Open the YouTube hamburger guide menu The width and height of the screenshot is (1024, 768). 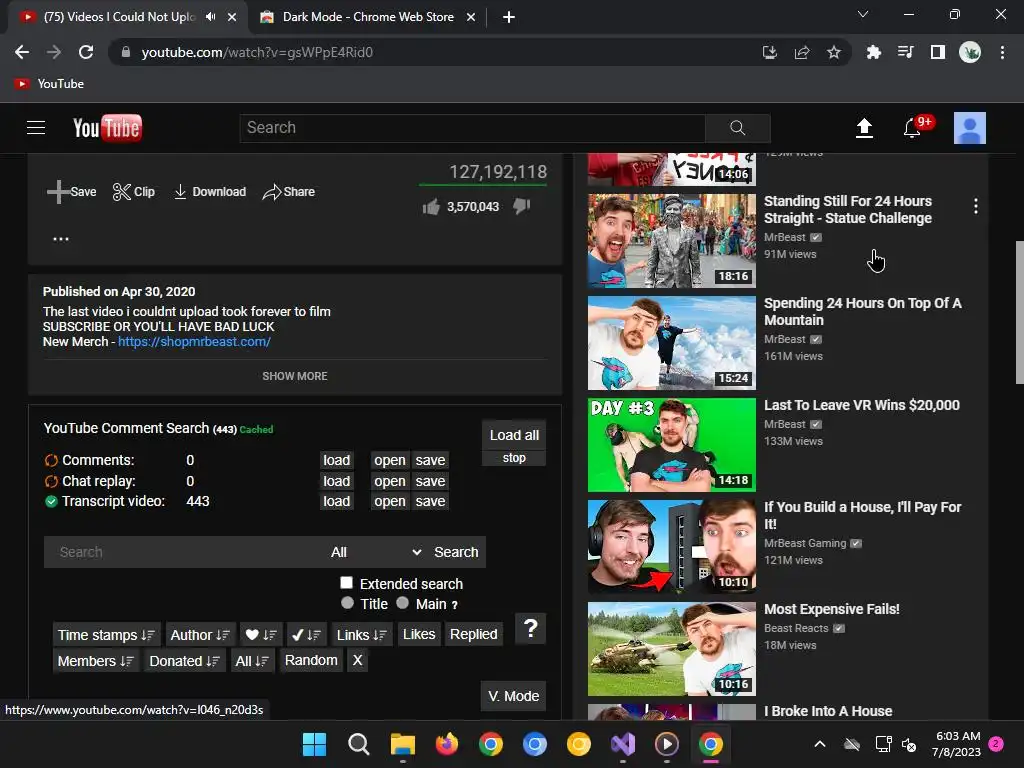tap(36, 127)
